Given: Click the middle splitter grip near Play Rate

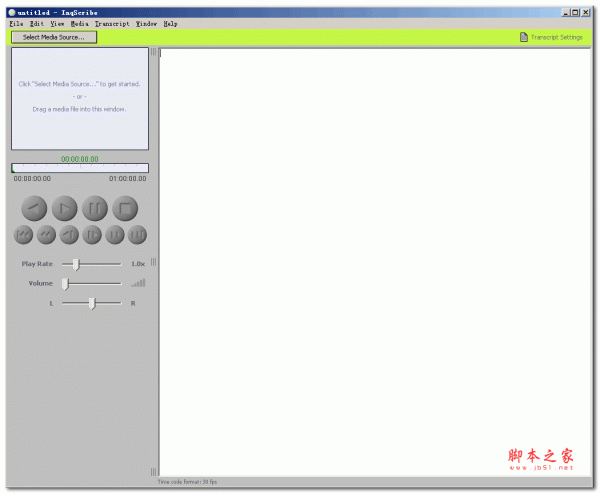Looking at the screenshot, I should pyautogui.click(x=153, y=262).
